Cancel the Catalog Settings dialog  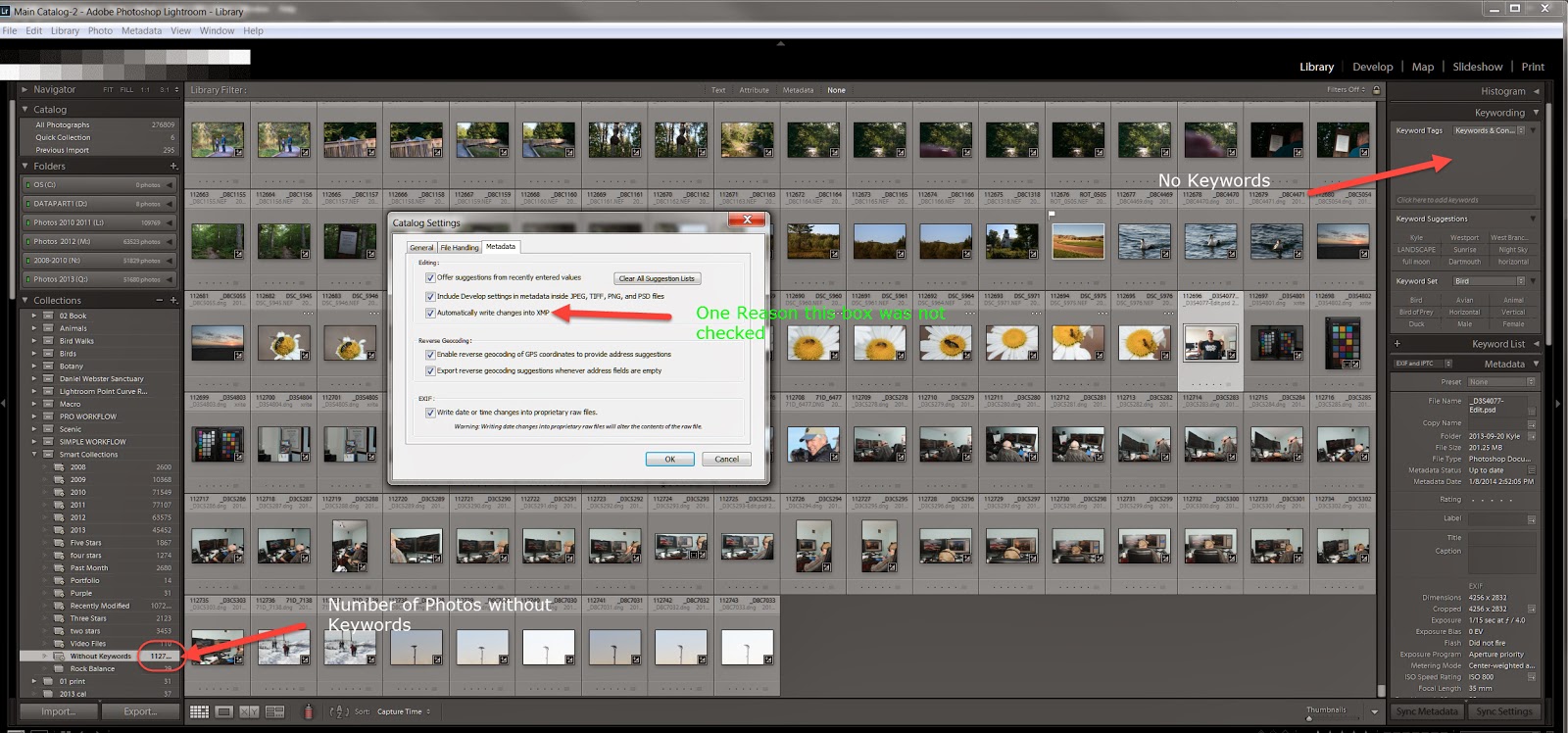click(727, 459)
